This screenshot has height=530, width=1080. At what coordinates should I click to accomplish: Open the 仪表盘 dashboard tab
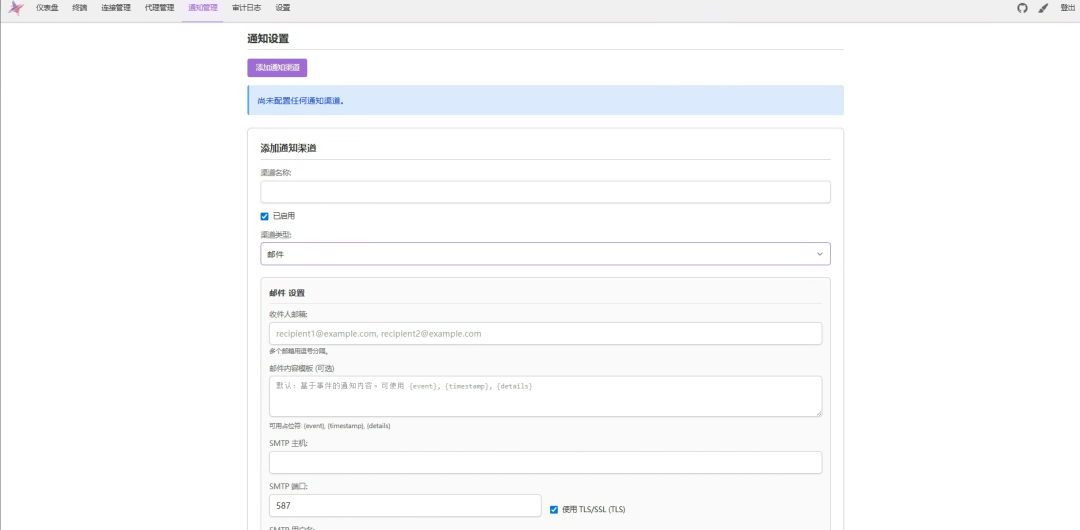(x=47, y=8)
